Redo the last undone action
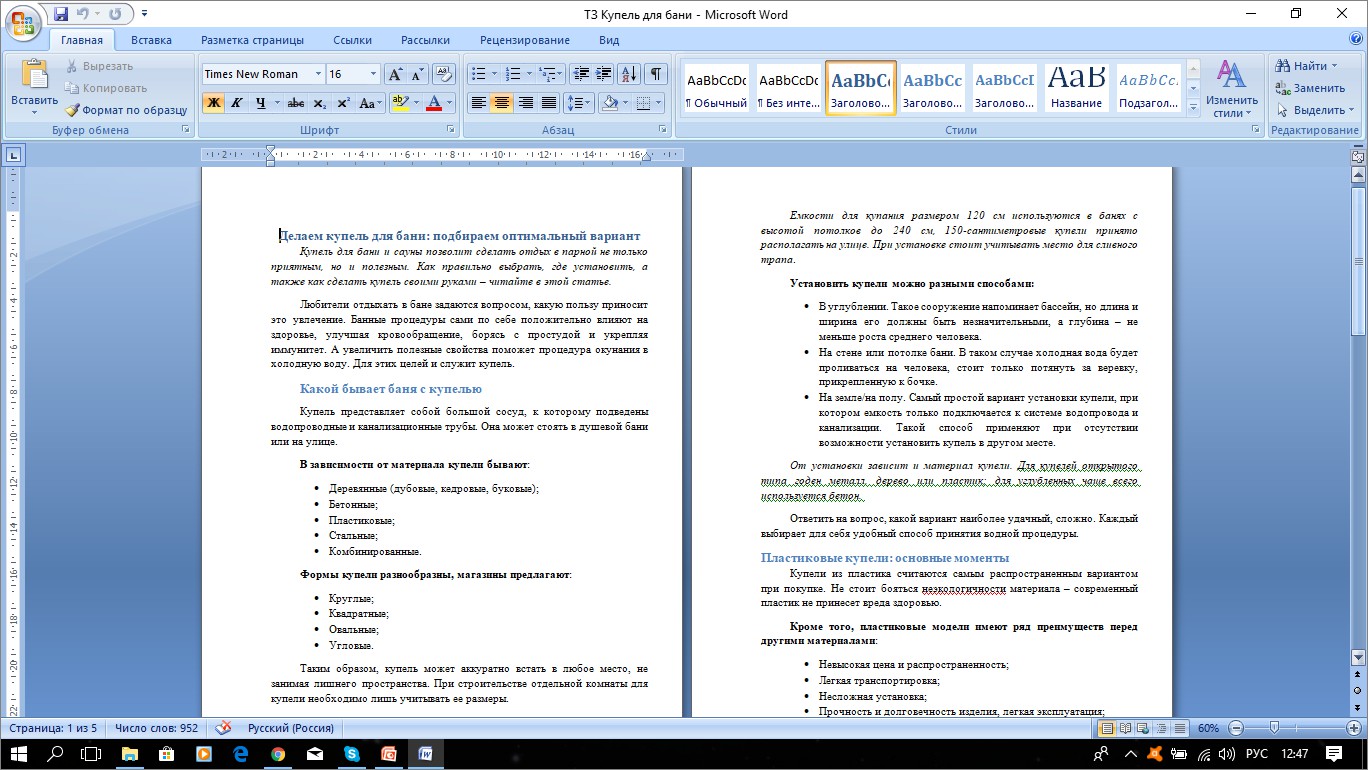Screen dimensions: 1368x770 [x=115, y=14]
